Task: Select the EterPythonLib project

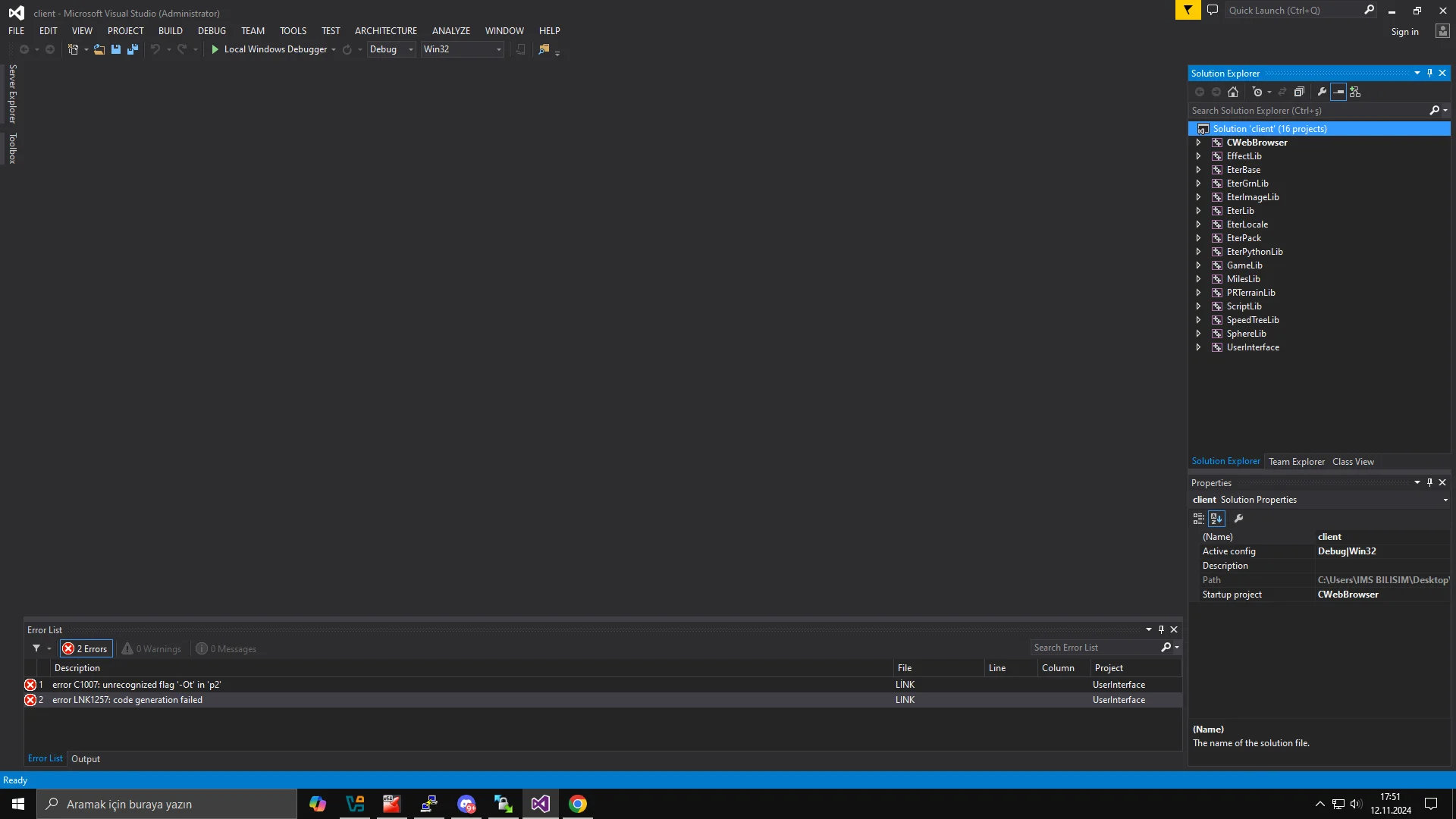Action: [x=1254, y=252]
